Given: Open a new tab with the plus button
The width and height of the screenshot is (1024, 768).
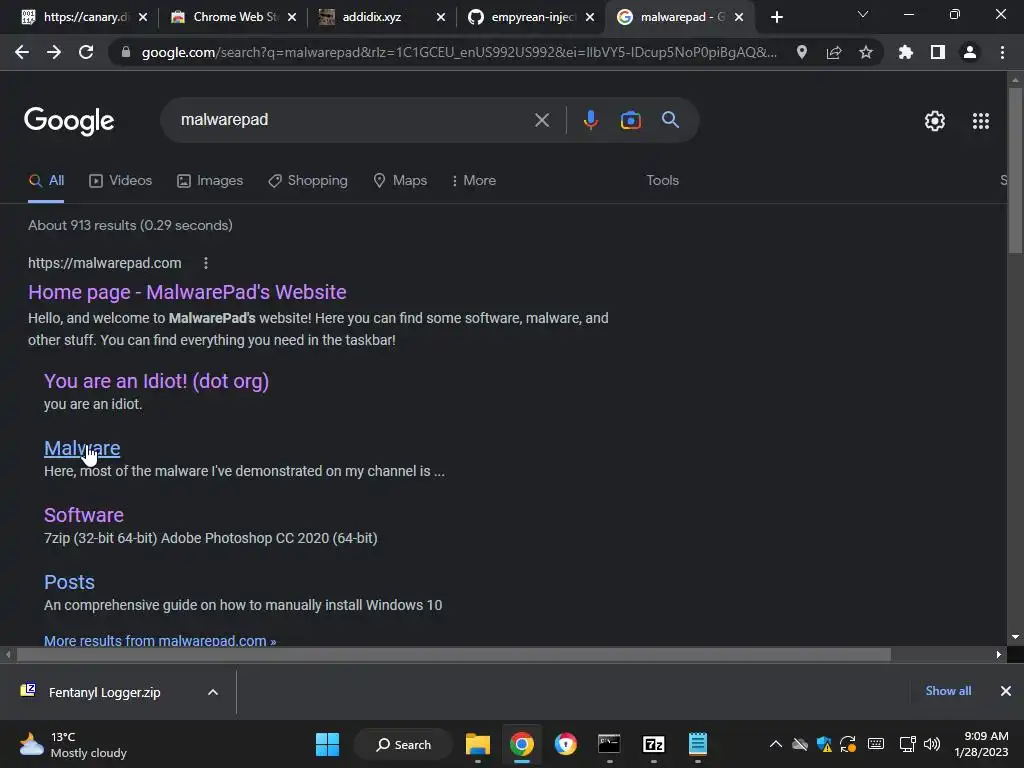Looking at the screenshot, I should pyautogui.click(x=776, y=17).
